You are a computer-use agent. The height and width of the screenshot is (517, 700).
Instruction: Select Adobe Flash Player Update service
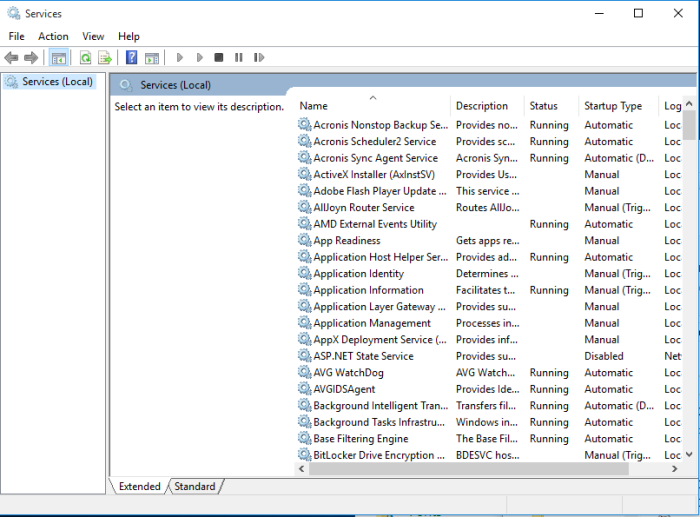click(490, 191)
